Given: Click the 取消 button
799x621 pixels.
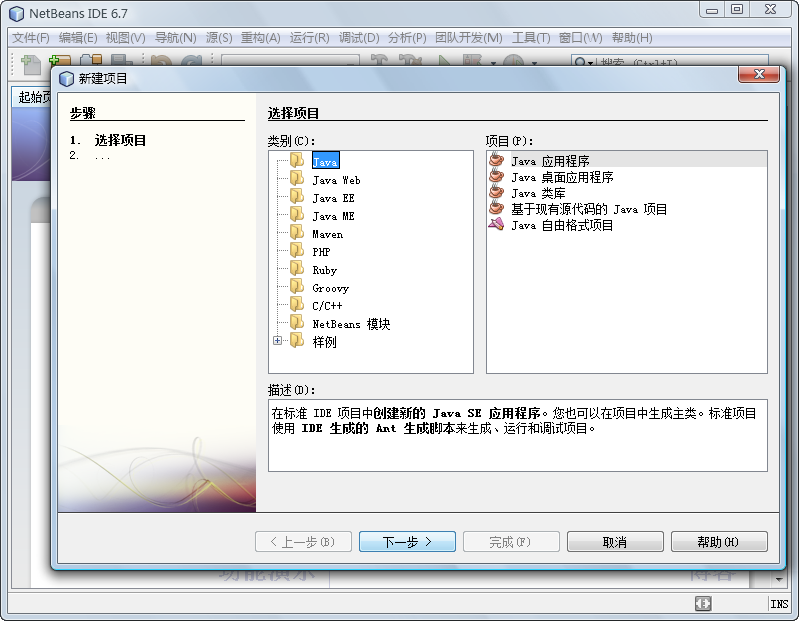Looking at the screenshot, I should [615, 542].
